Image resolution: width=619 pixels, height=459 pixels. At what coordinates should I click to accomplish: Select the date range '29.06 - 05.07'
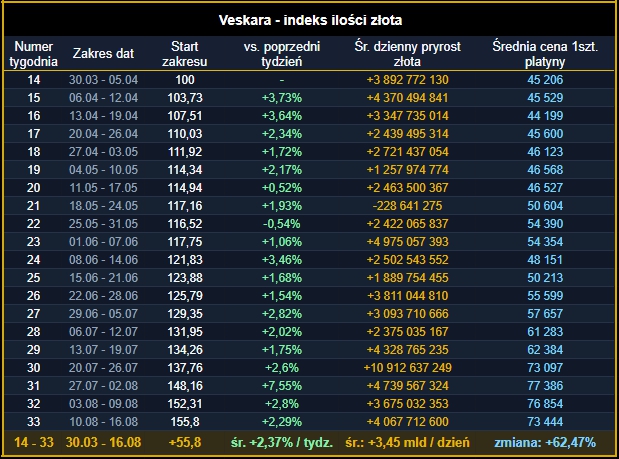click(103, 314)
